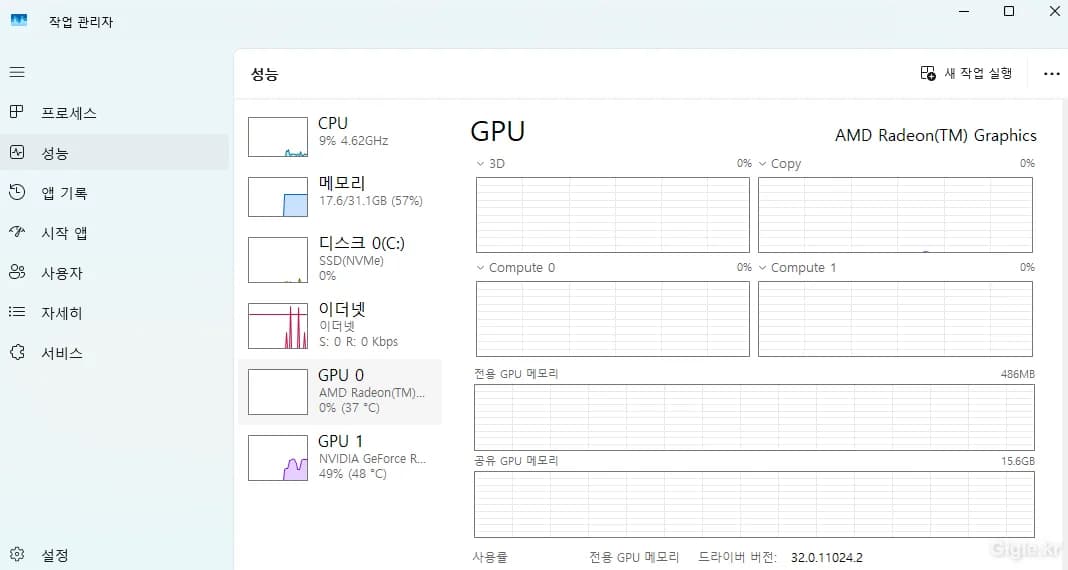The image size is (1068, 570).
Task: Click the Compute 1 usage graph
Action: 896,319
